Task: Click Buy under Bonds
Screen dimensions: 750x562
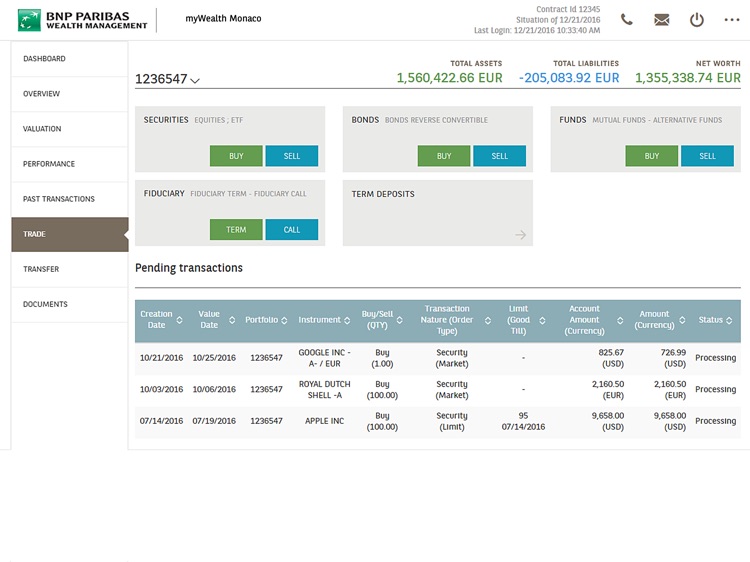Action: [x=444, y=156]
